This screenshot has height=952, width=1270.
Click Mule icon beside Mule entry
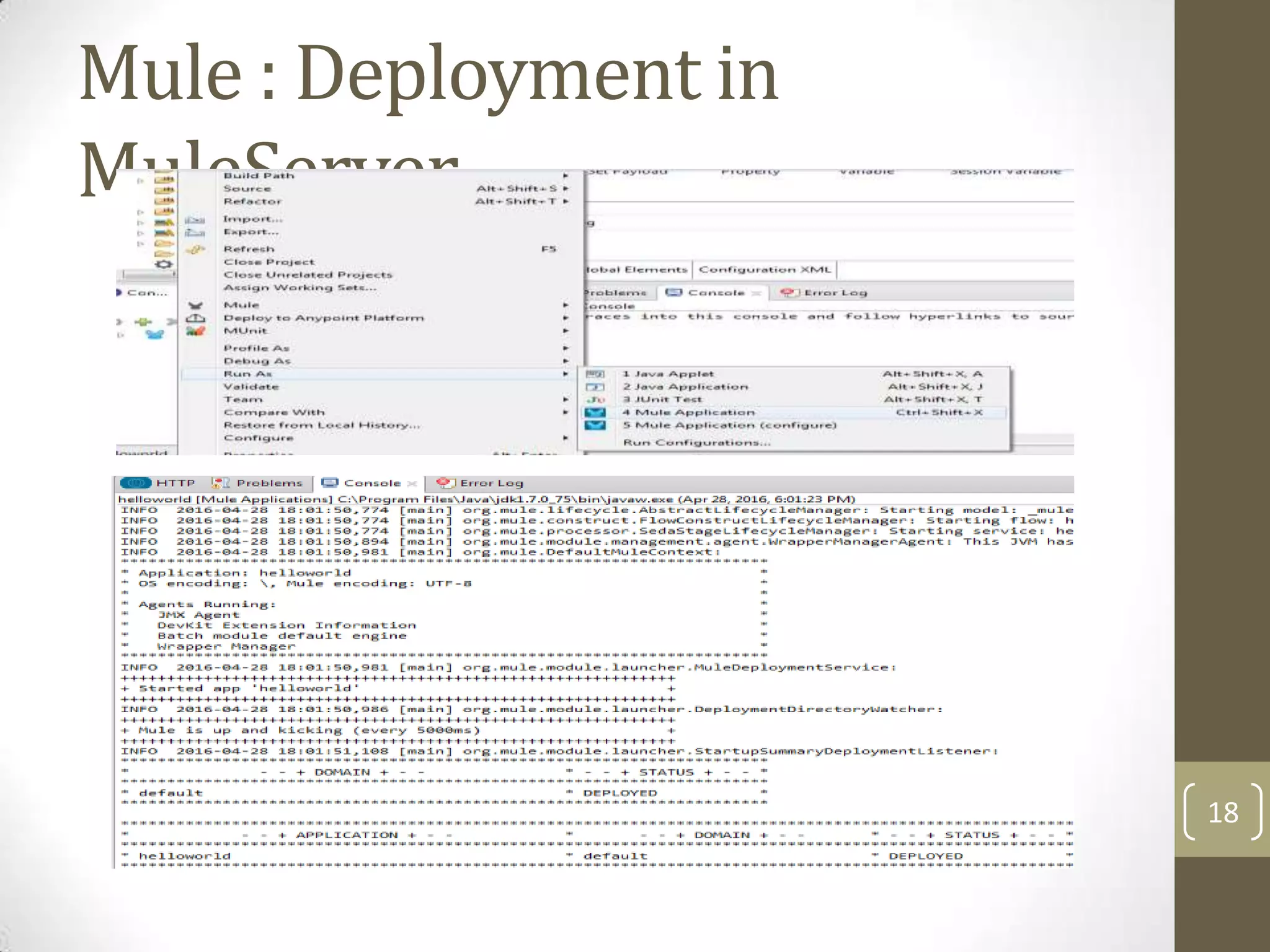195,305
